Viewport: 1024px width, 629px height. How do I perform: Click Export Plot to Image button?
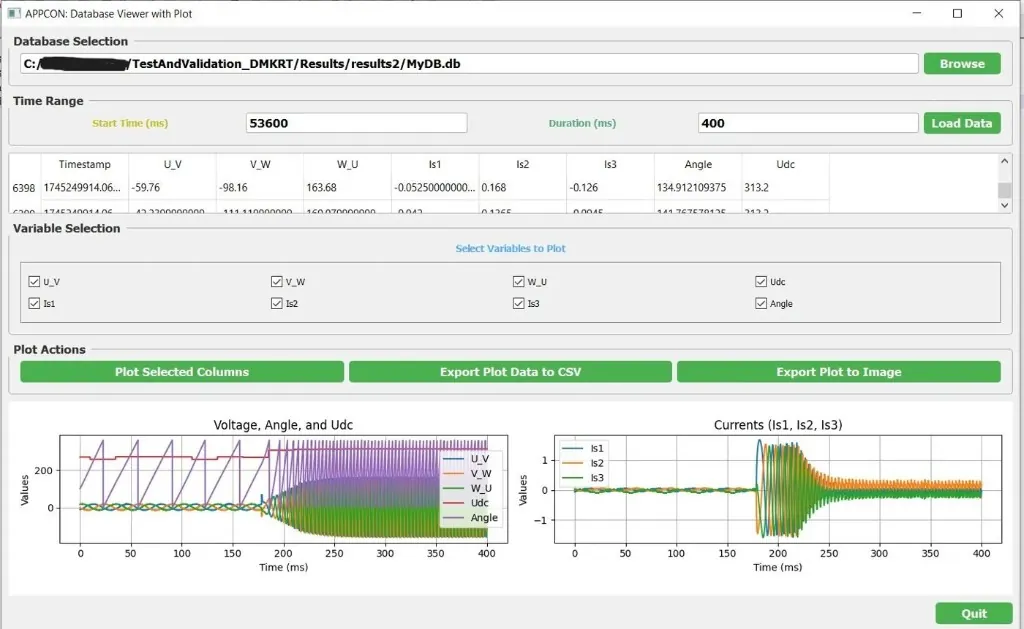coord(839,372)
